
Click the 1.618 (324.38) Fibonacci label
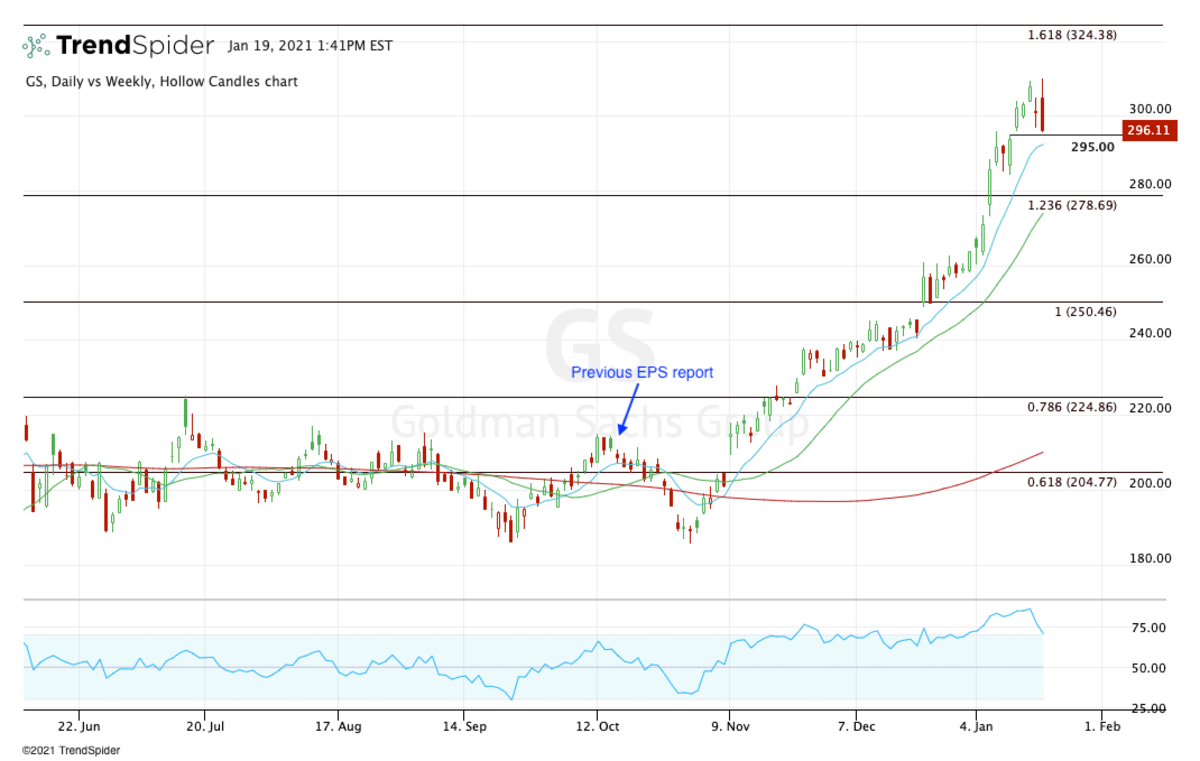coord(1072,35)
